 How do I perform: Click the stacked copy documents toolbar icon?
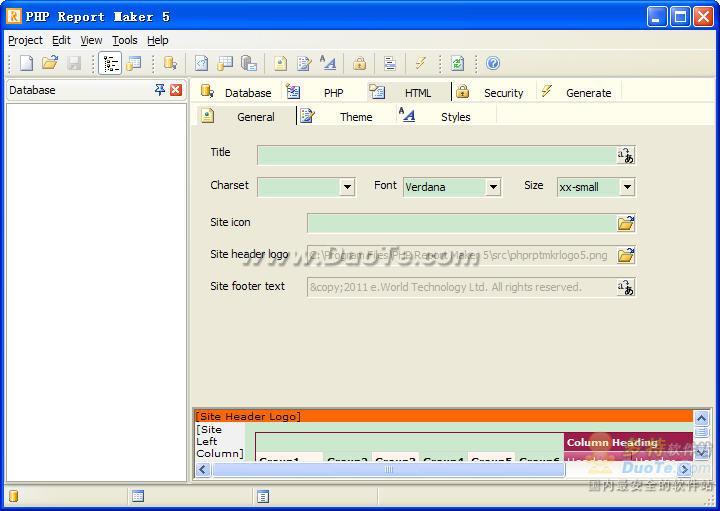click(248, 63)
